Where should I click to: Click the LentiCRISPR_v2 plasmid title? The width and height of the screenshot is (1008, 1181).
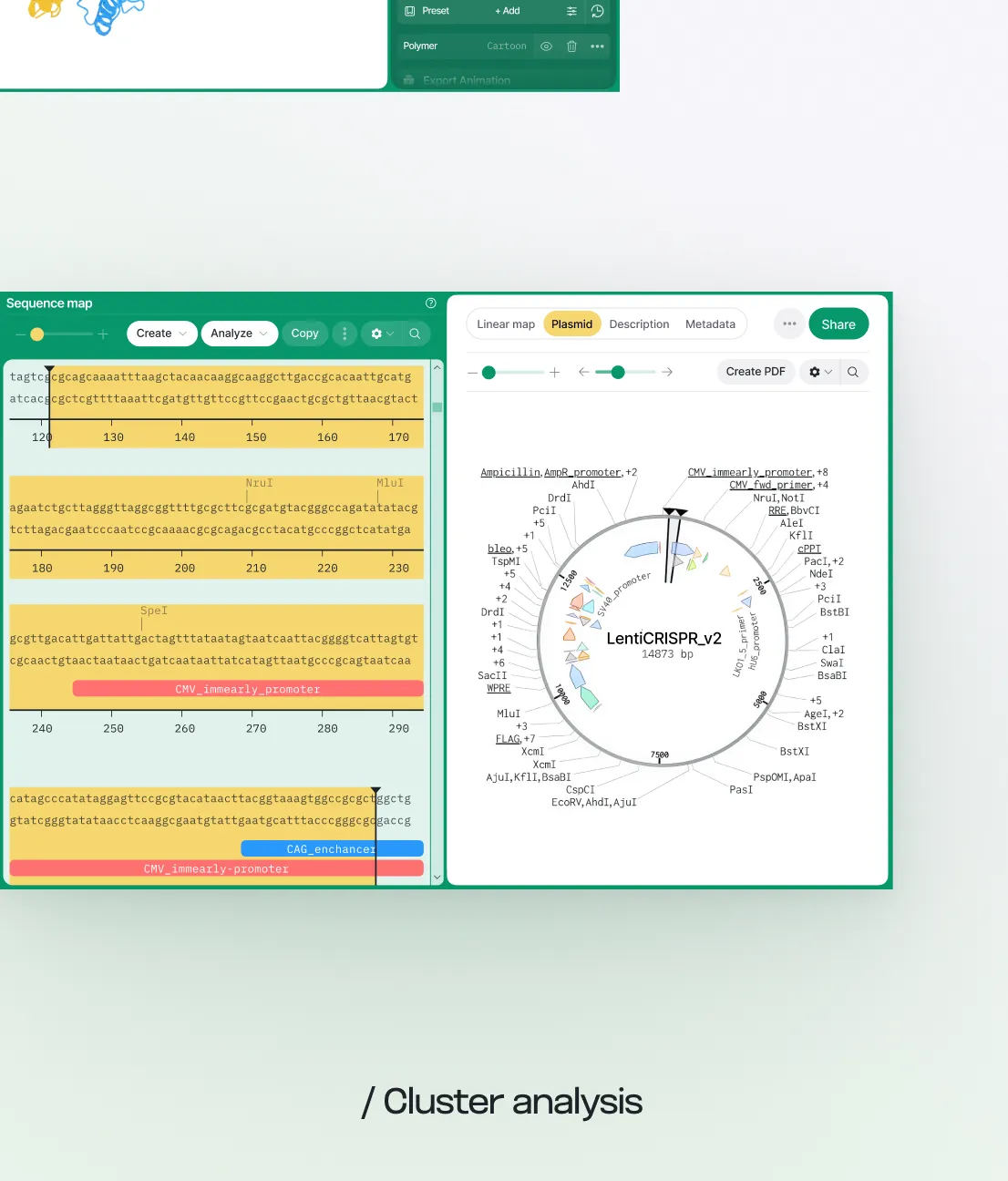point(663,638)
